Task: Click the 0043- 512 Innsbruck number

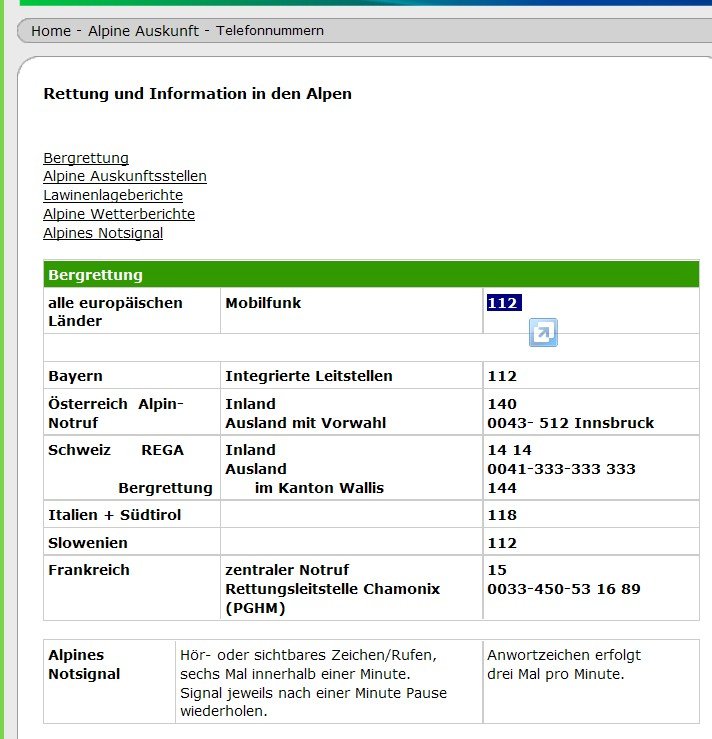Action: (570, 423)
